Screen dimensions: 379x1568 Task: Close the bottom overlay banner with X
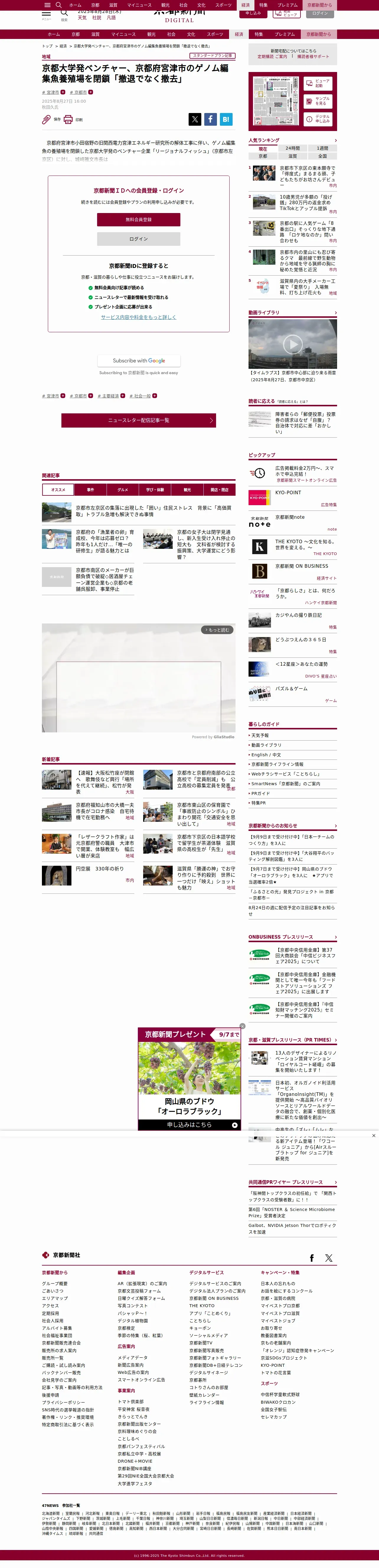(x=373, y=1135)
